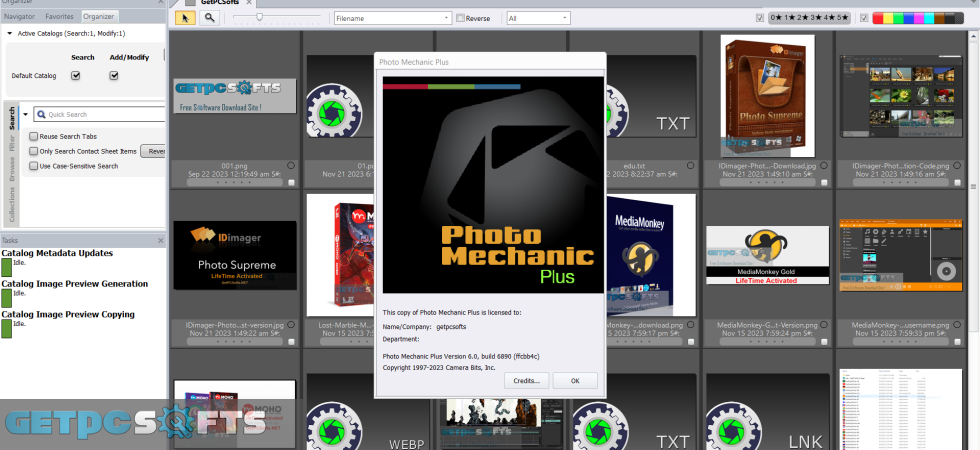The width and height of the screenshot is (980, 450).
Task: Select the Organizer tab
Action: 99,16
